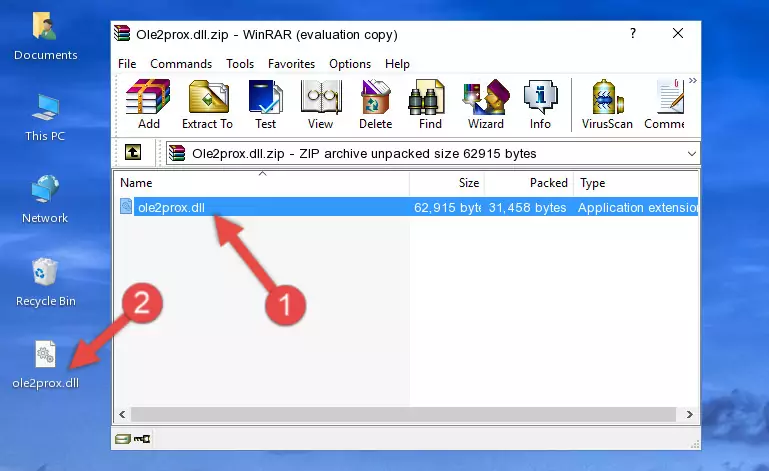Click the key password icon in status bar
Screen dimensions: 769x471
point(142,439)
